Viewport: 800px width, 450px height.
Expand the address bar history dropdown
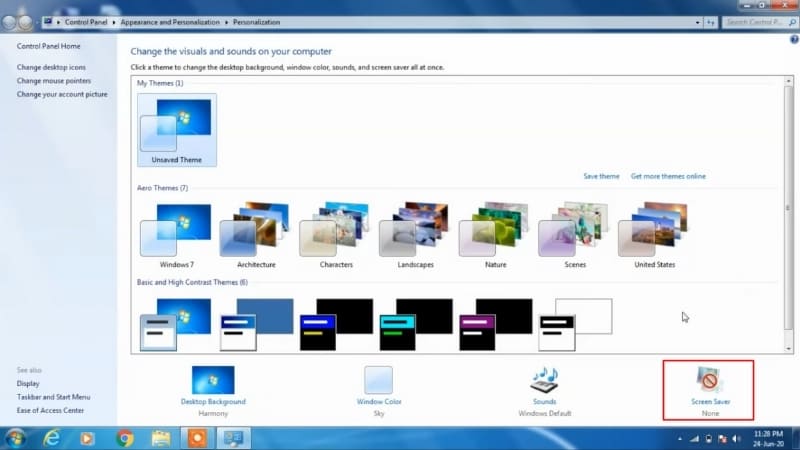(x=697, y=22)
